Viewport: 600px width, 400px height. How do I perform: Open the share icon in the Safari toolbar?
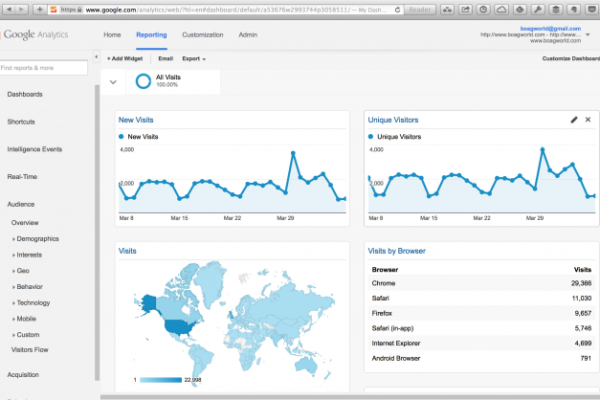[x=465, y=9]
